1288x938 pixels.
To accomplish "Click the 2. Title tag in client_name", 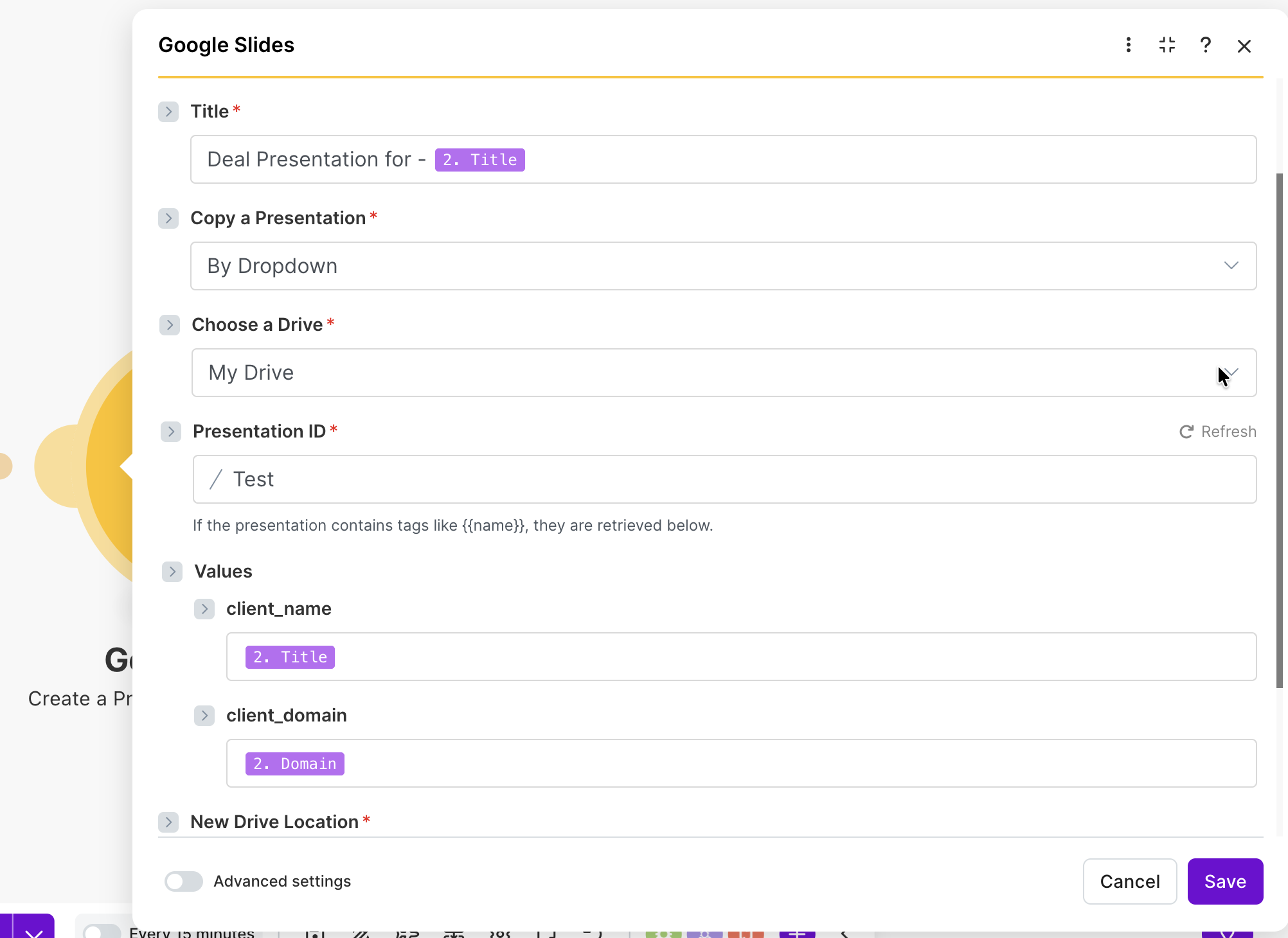I will pos(290,657).
